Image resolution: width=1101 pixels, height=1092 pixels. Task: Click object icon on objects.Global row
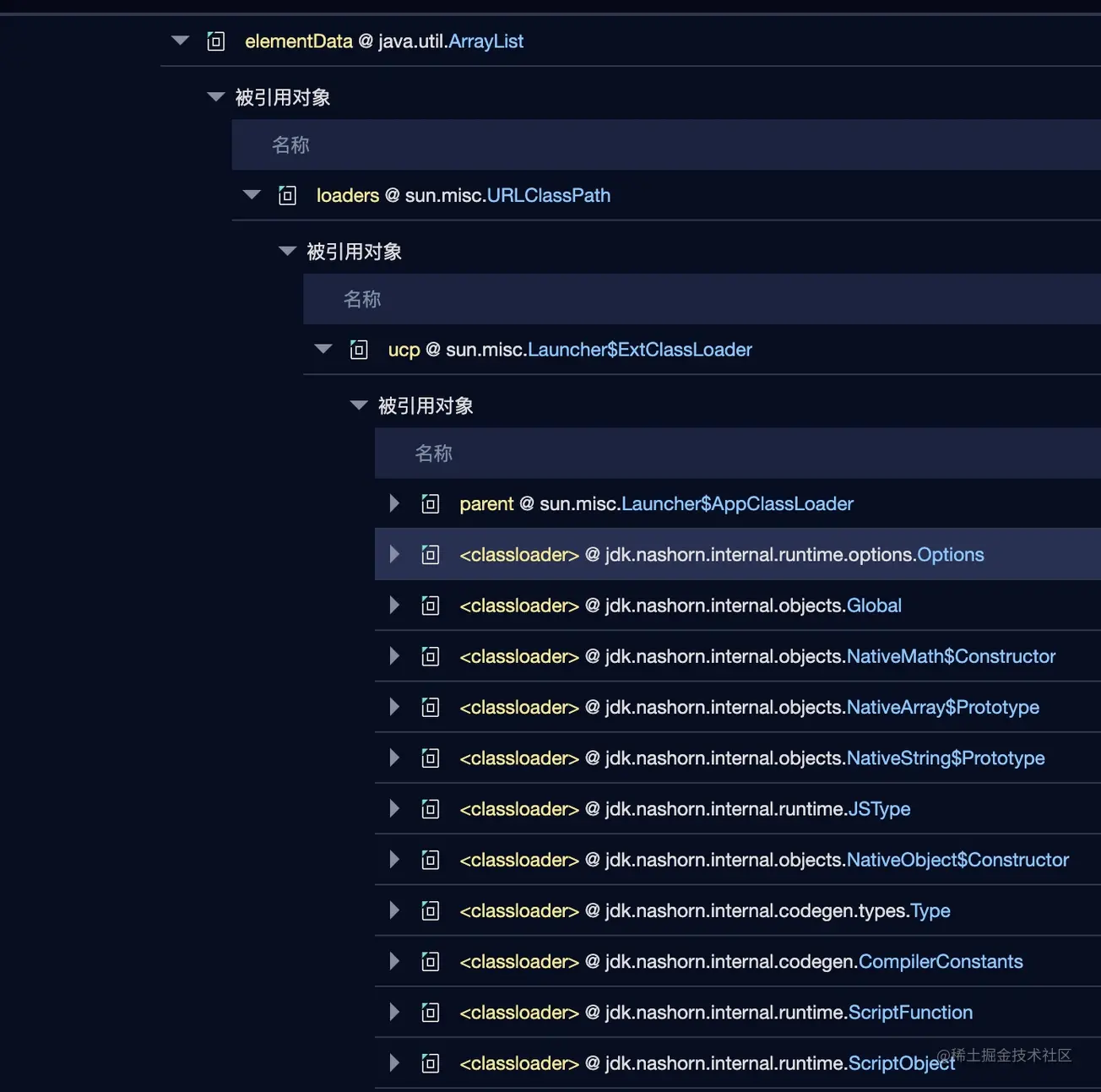tap(431, 606)
